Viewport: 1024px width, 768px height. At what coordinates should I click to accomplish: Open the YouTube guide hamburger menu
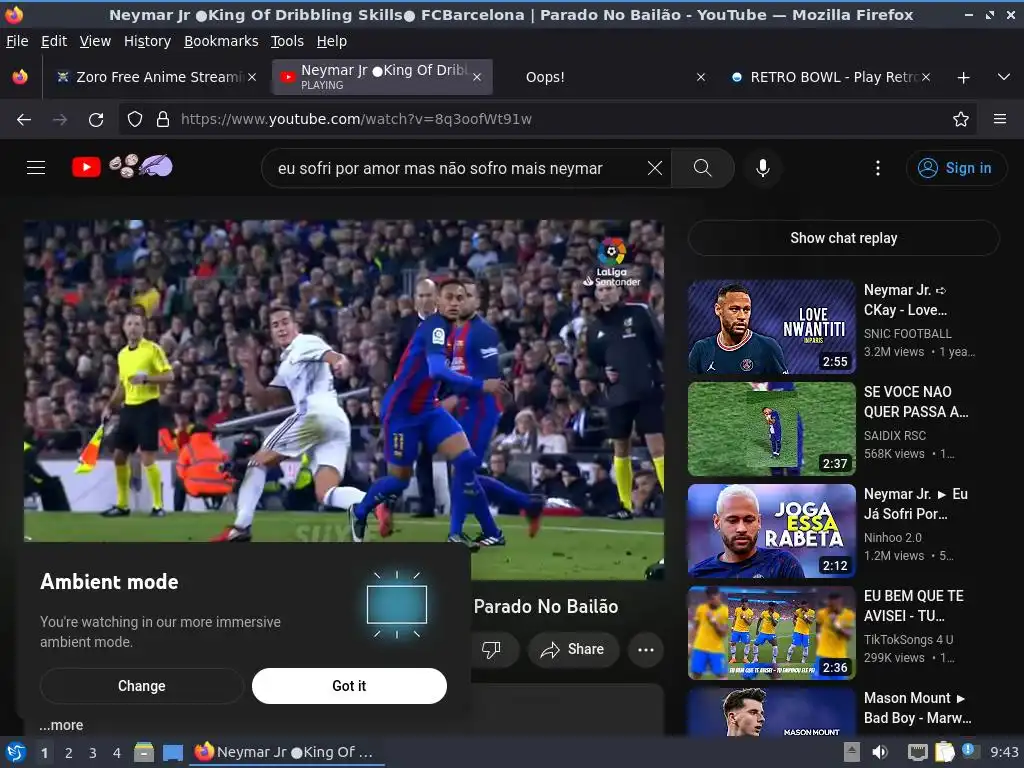pos(36,168)
